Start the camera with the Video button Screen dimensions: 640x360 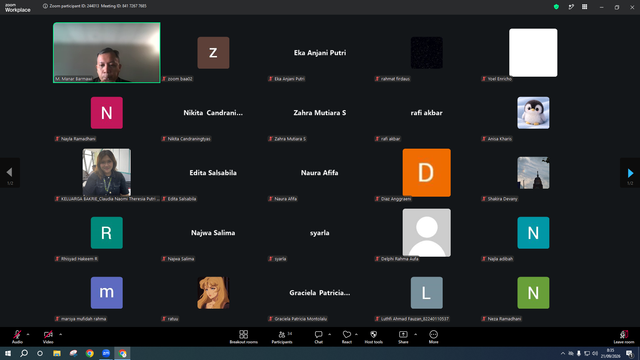[x=48, y=336]
